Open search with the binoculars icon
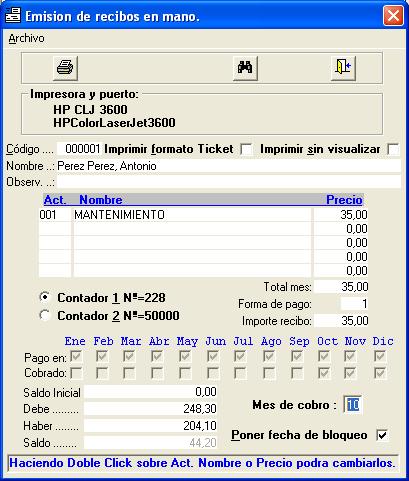409x481 pixels. pos(245,68)
